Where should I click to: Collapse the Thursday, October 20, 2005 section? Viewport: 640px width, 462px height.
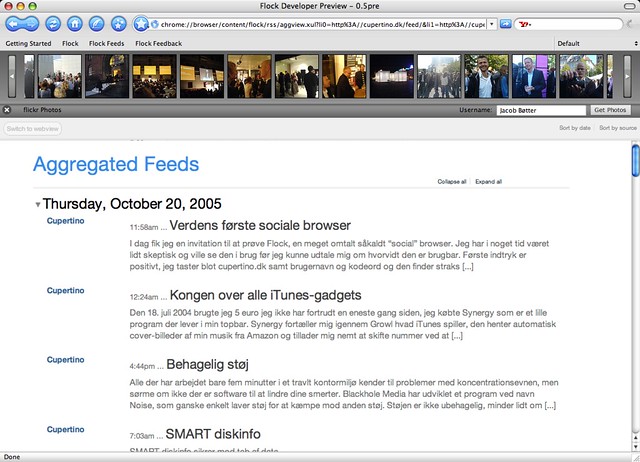pyautogui.click(x=38, y=204)
